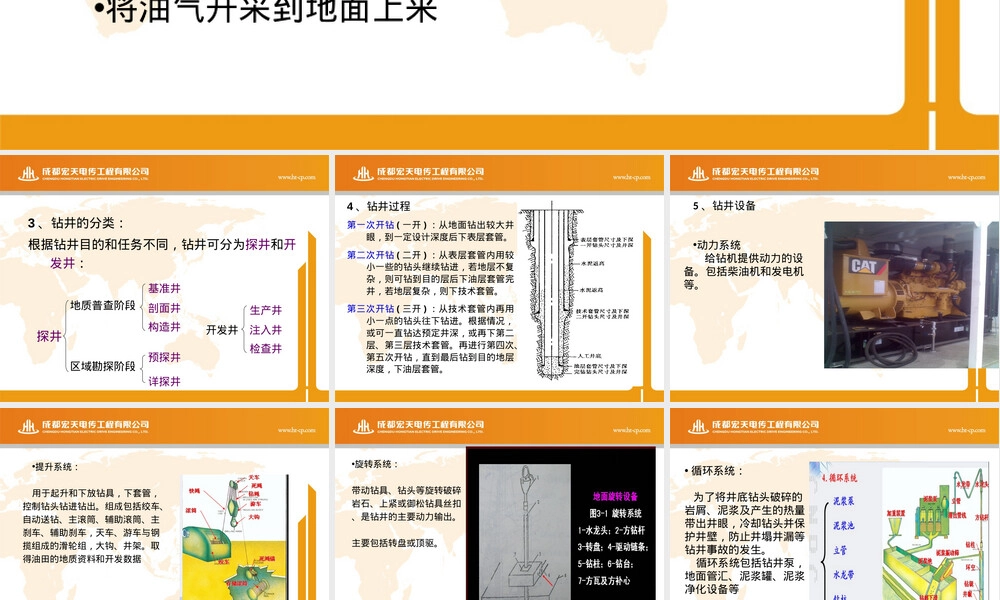The height and width of the screenshot is (600, 1000).
Task: Click the 动力系统 bullet heading
Action: (x=717, y=245)
